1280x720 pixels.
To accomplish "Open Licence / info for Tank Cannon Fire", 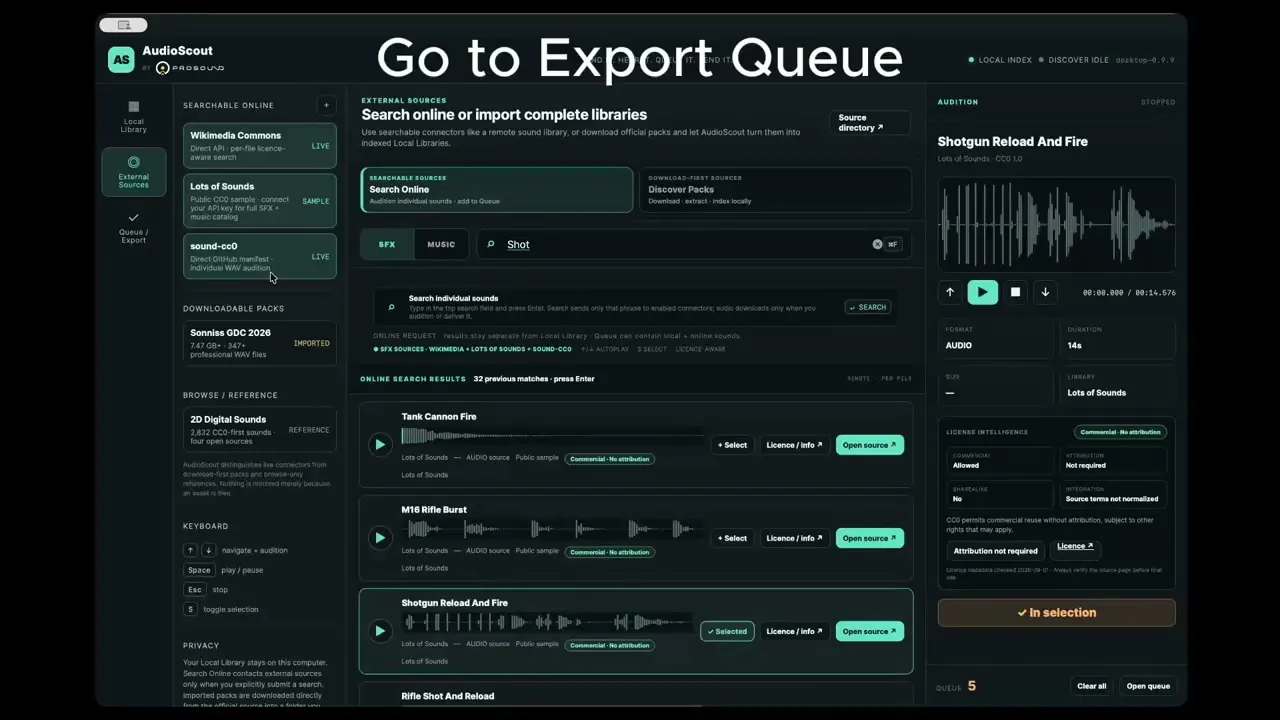I will [x=794, y=445].
